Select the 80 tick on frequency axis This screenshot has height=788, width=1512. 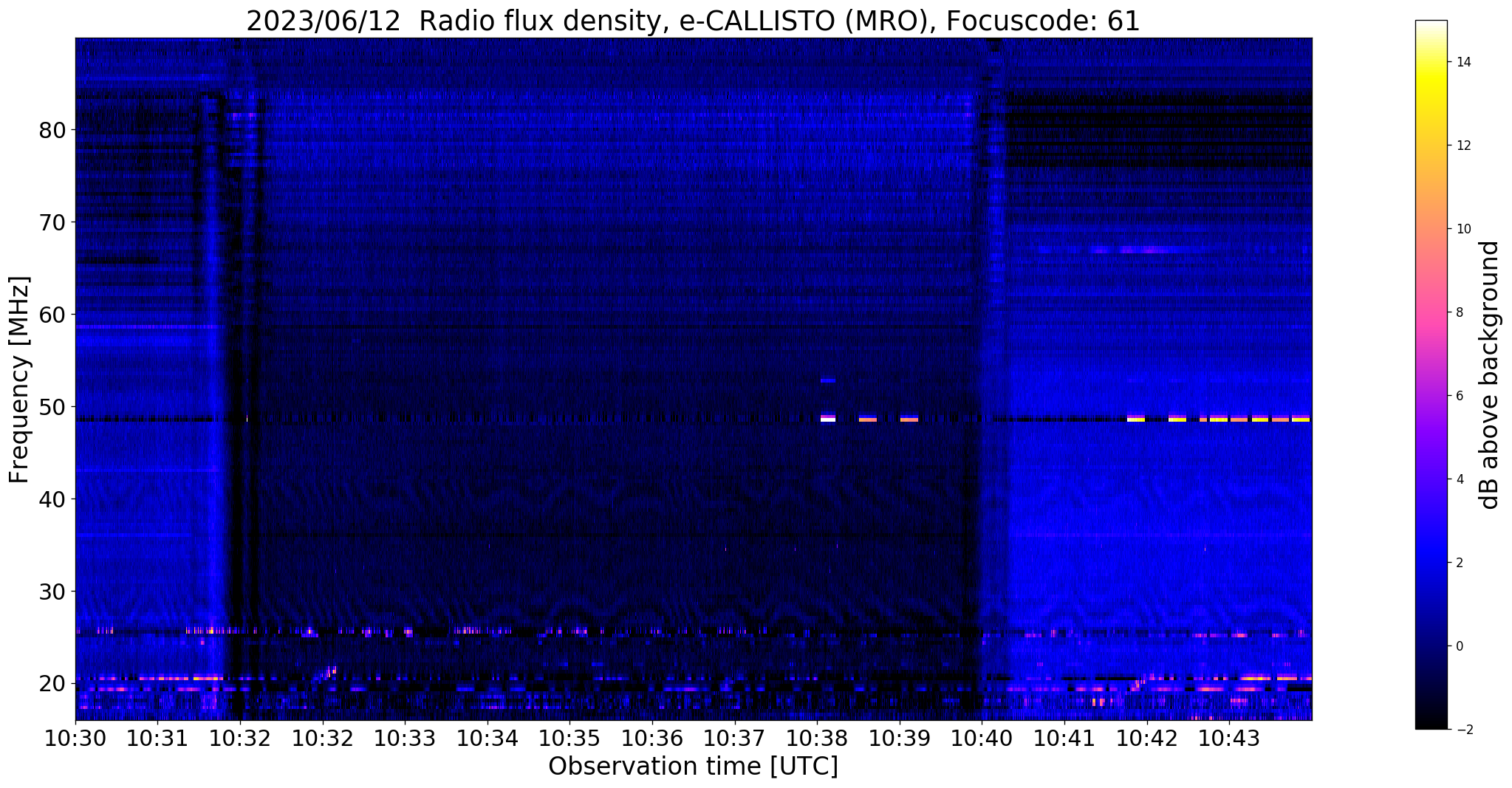coord(52,130)
